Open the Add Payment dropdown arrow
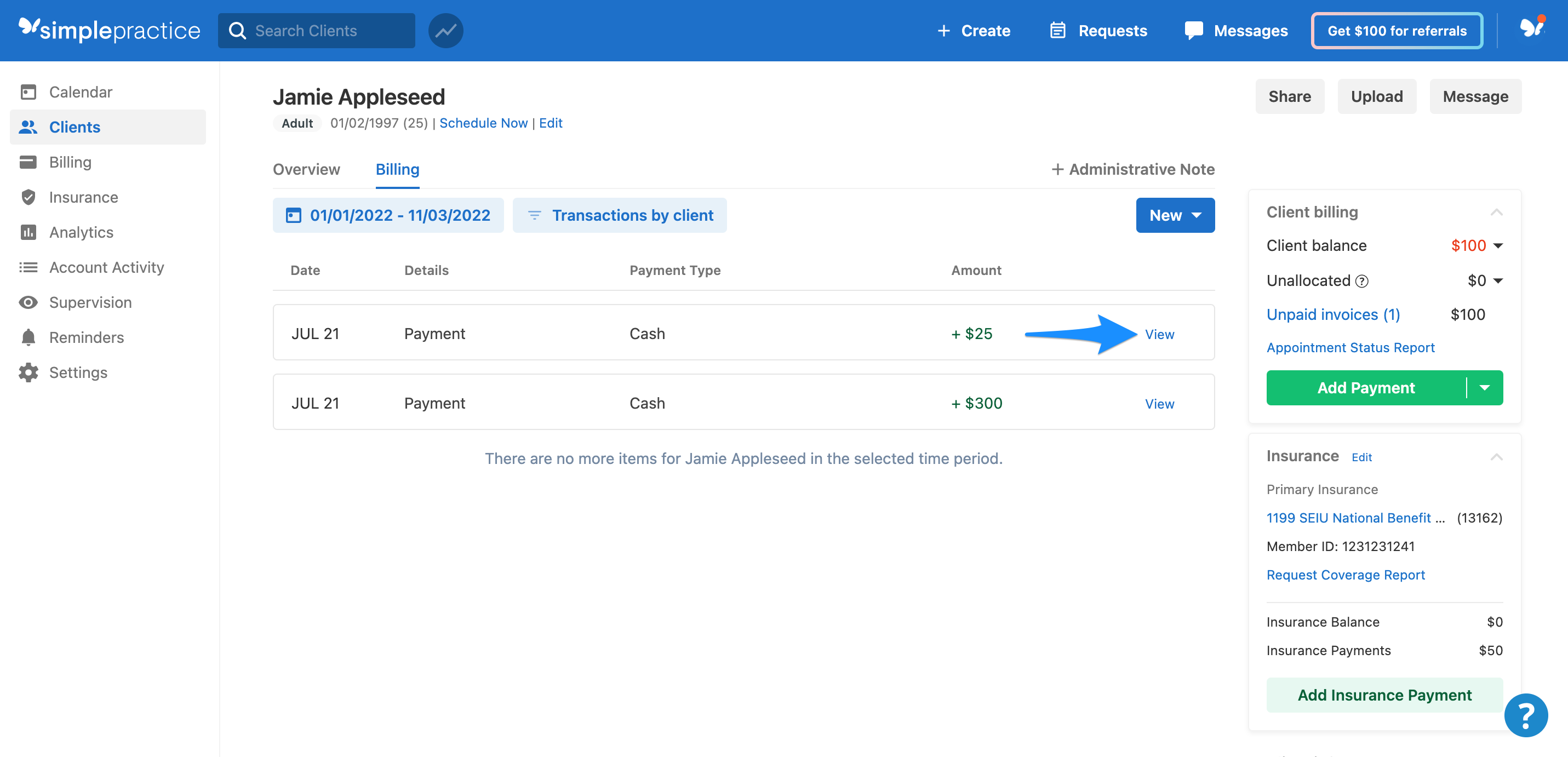Image resolution: width=1568 pixels, height=757 pixels. pos(1485,388)
